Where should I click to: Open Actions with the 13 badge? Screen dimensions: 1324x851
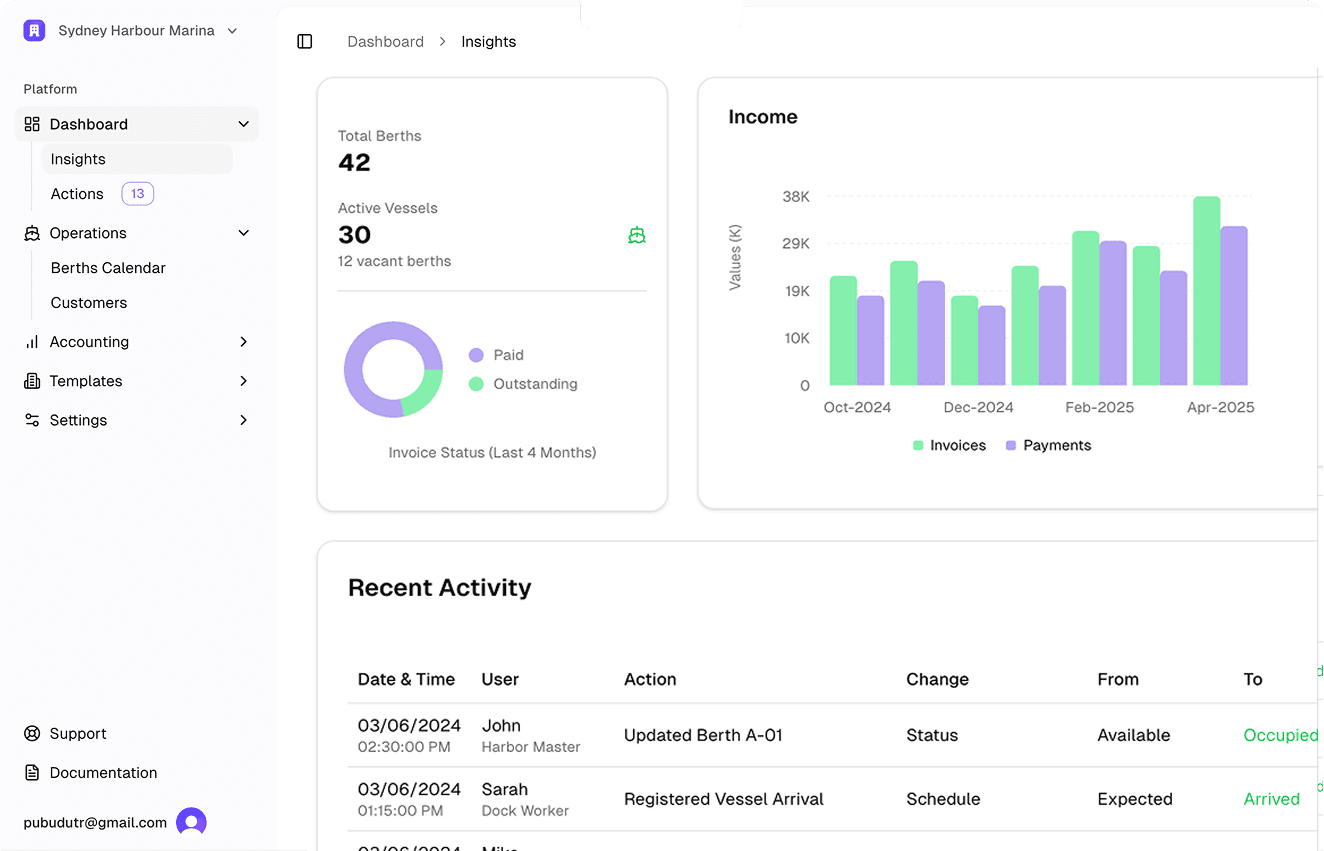click(78, 194)
